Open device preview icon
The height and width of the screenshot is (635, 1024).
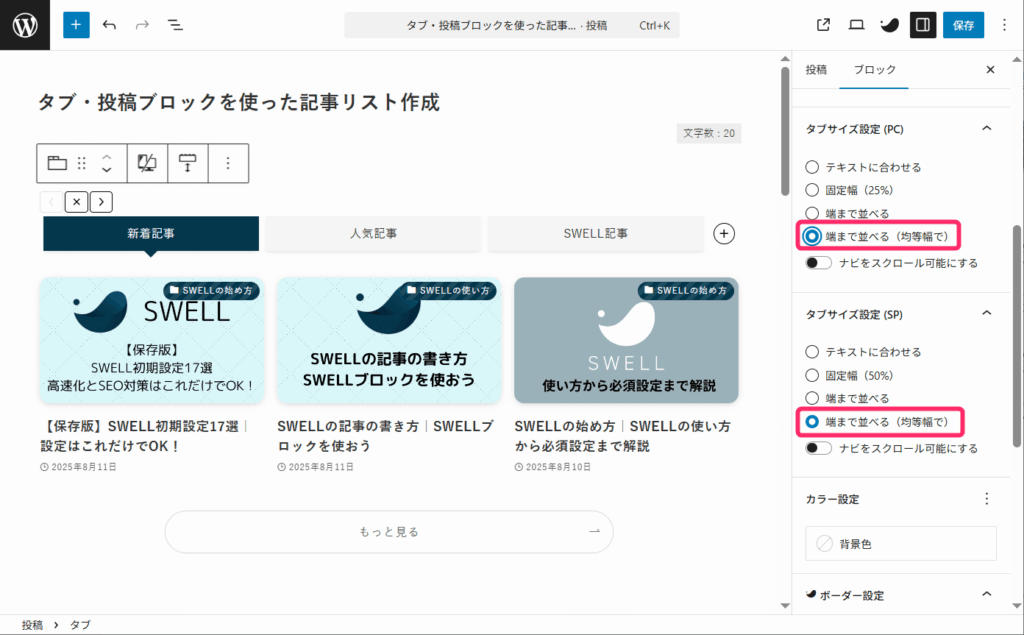(x=856, y=25)
